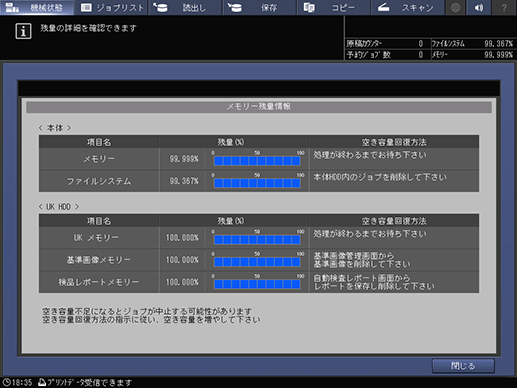Open the スキャン tab

[407, 7]
